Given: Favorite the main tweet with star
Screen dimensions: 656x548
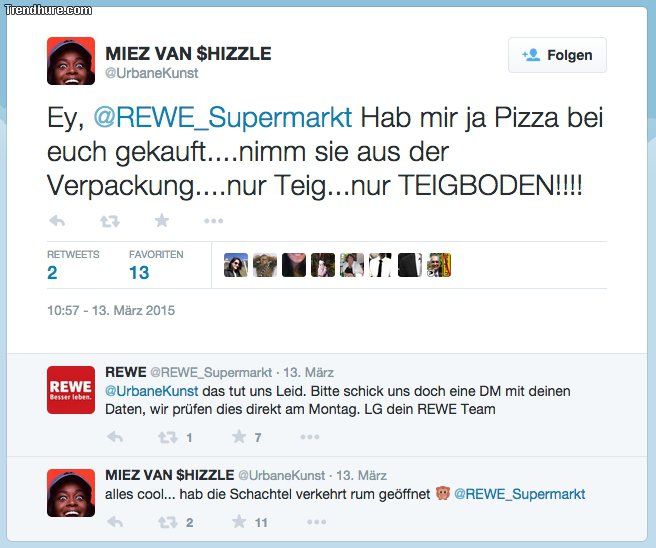Looking at the screenshot, I should click(x=162, y=221).
